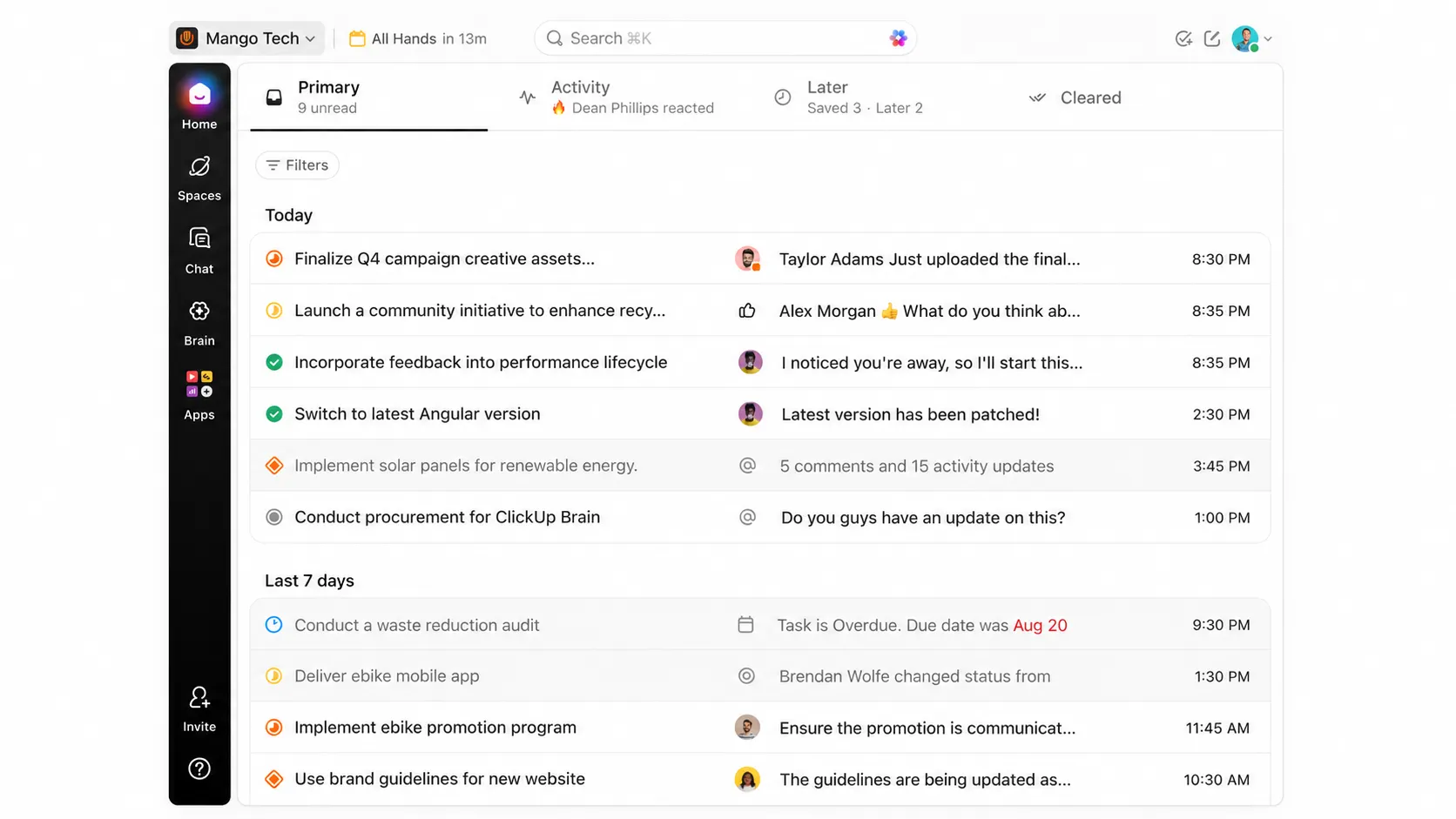Click the orange priority diamond on Use brand guidelines
Viewport: 1456px width, 819px height.
(274, 779)
